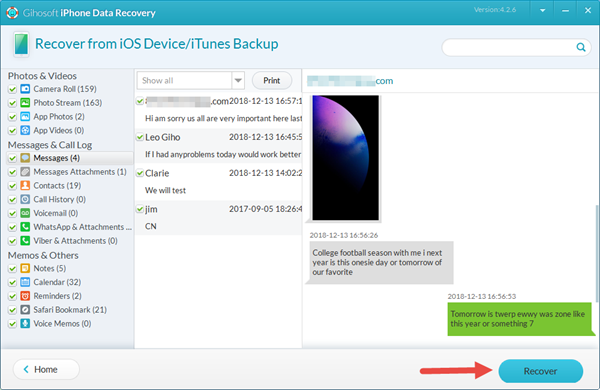Open the Leo Giho conversation
Image resolution: width=600 pixels, height=390 pixels.
(x=218, y=146)
